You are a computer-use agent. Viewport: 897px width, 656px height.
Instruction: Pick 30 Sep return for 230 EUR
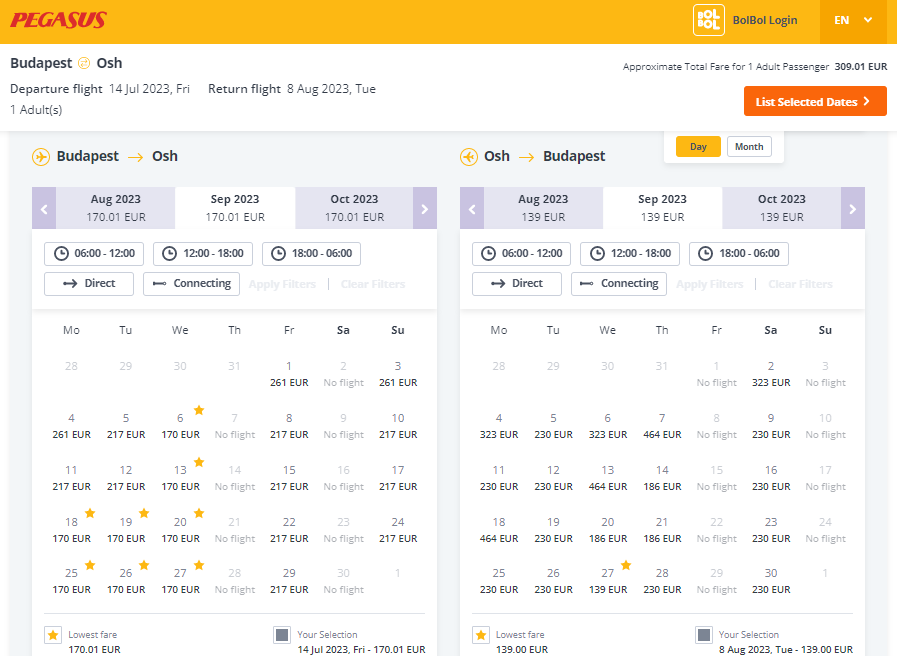(771, 581)
